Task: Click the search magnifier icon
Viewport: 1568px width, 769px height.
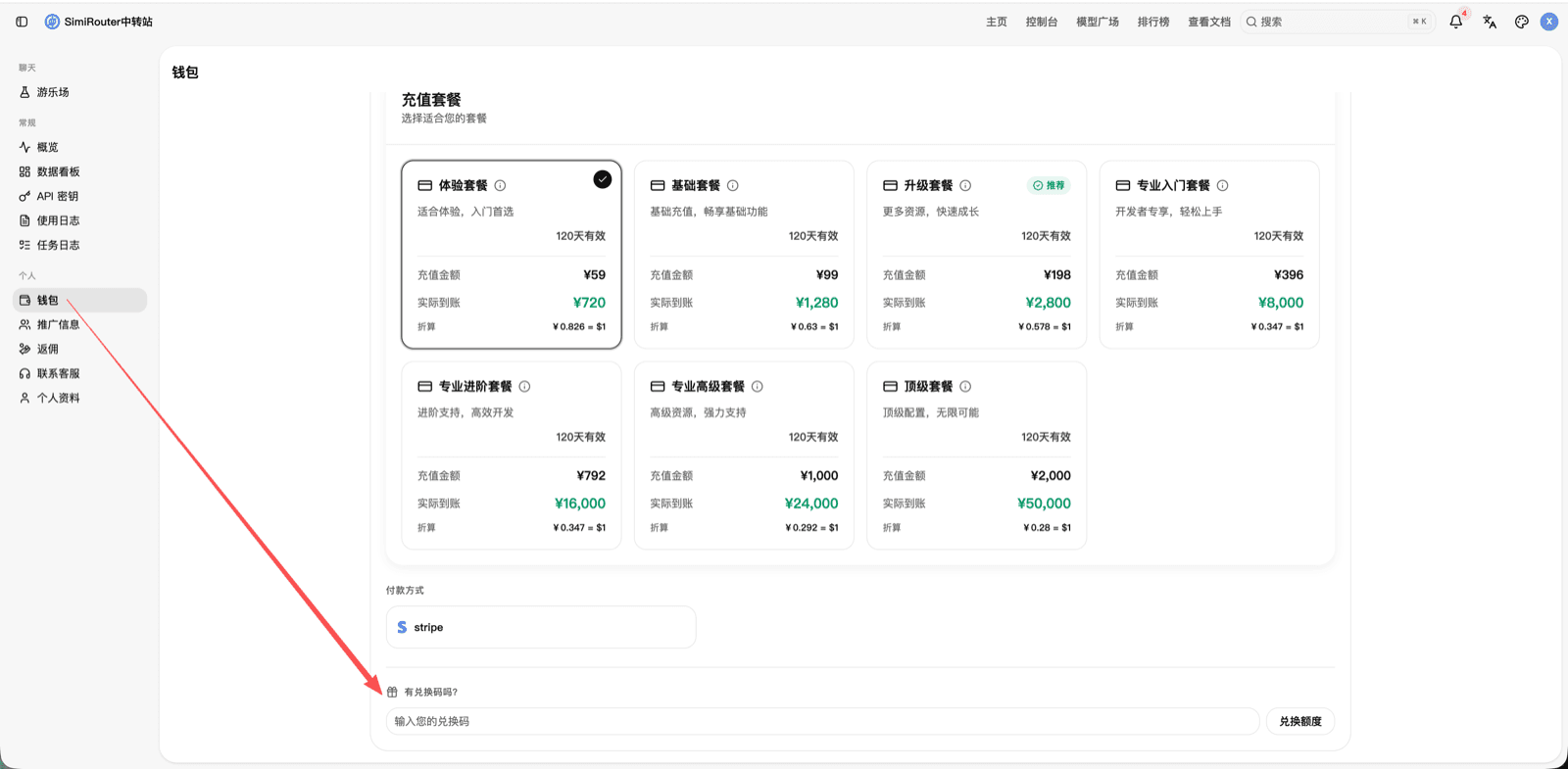Action: click(x=1251, y=22)
